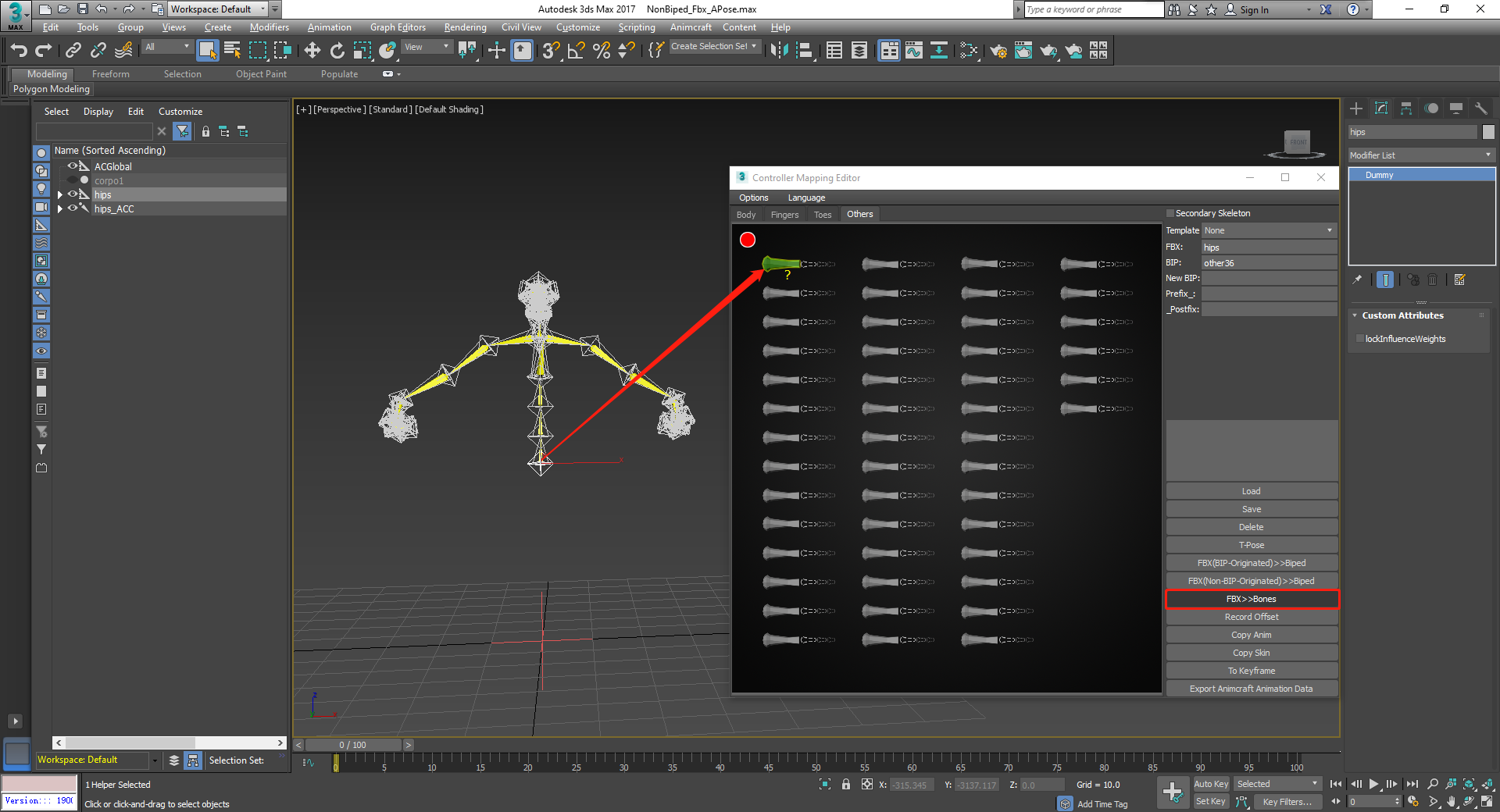Click the object color swatch beside hips name
1500x812 pixels.
point(1488,132)
